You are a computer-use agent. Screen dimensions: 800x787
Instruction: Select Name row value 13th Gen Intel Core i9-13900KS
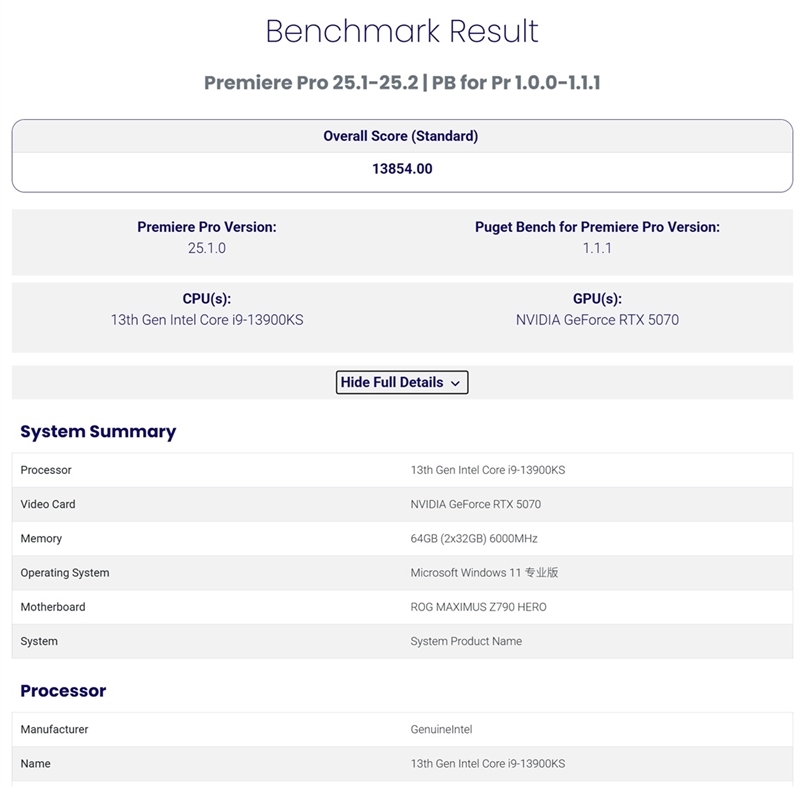pos(488,764)
